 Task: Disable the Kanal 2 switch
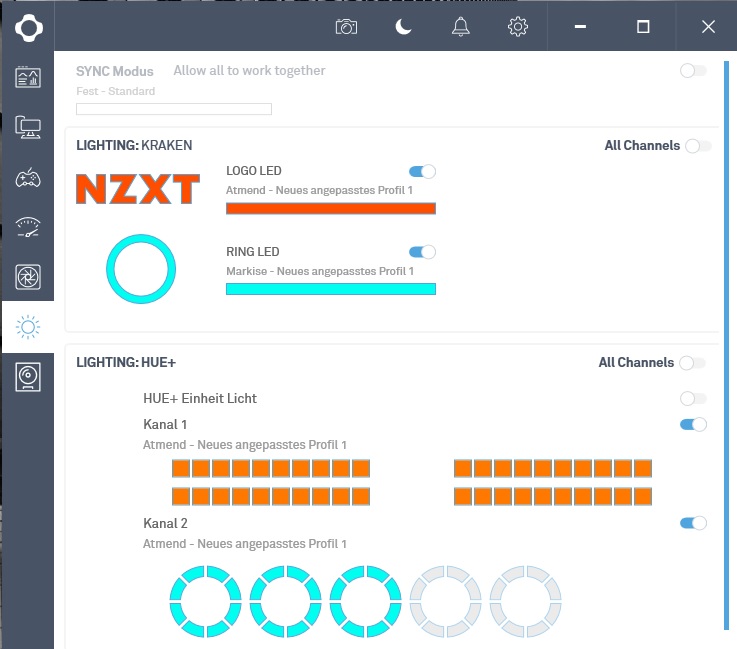(x=693, y=523)
